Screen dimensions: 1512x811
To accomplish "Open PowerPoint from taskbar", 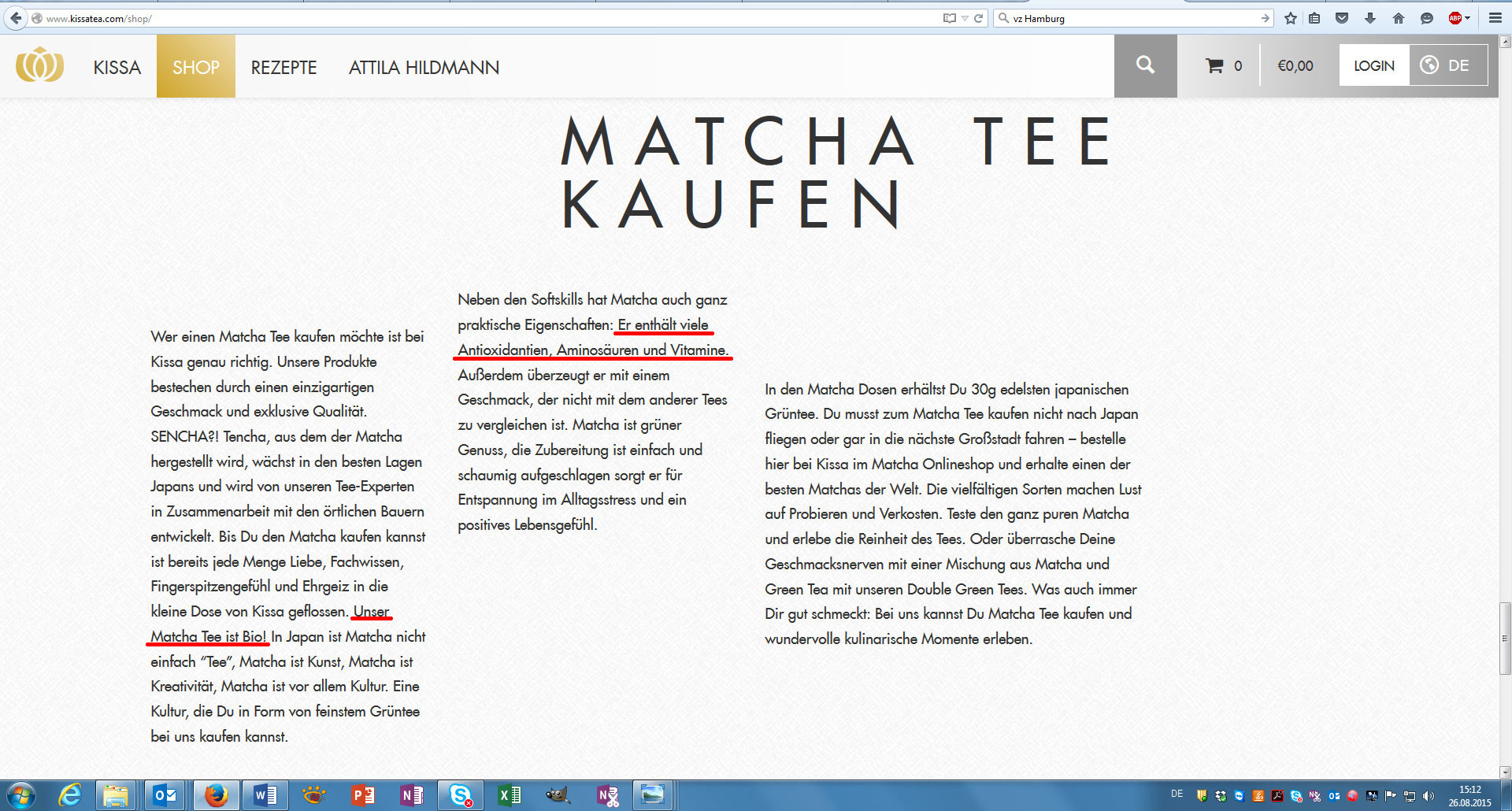I will [362, 796].
